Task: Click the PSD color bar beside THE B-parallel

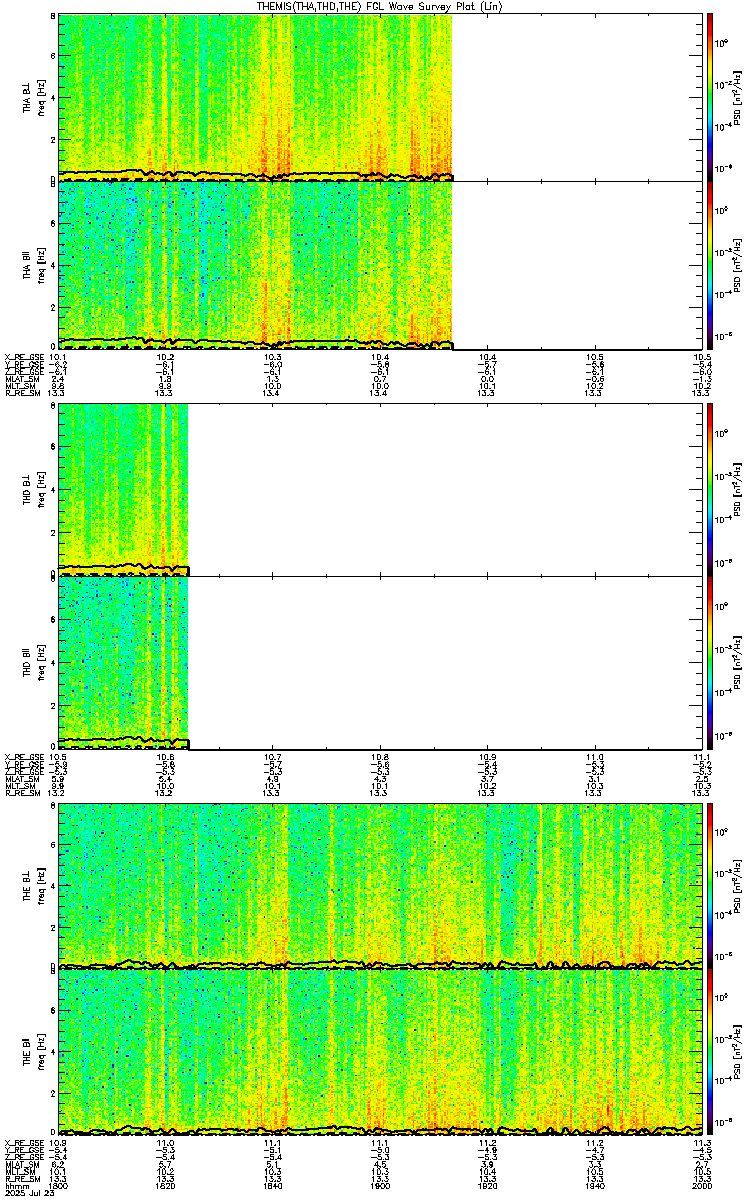Action: [x=710, y=1051]
